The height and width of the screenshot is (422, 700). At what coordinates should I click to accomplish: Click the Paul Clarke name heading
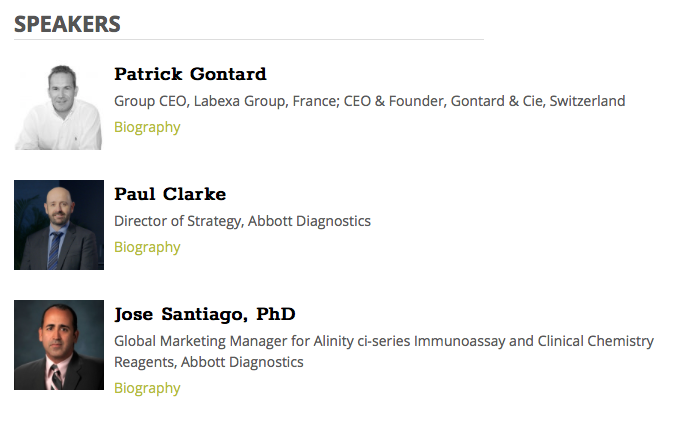(x=170, y=194)
